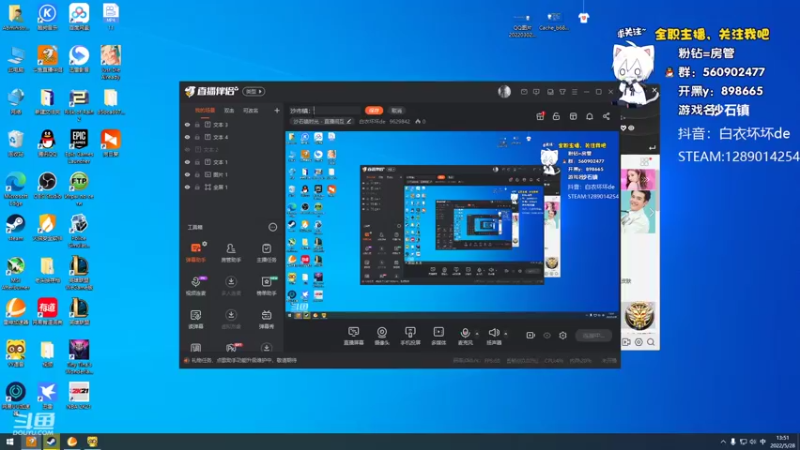The width and height of the screenshot is (800, 450).
Task: Click the unlock padlock toolbar icon
Action: pos(556,116)
